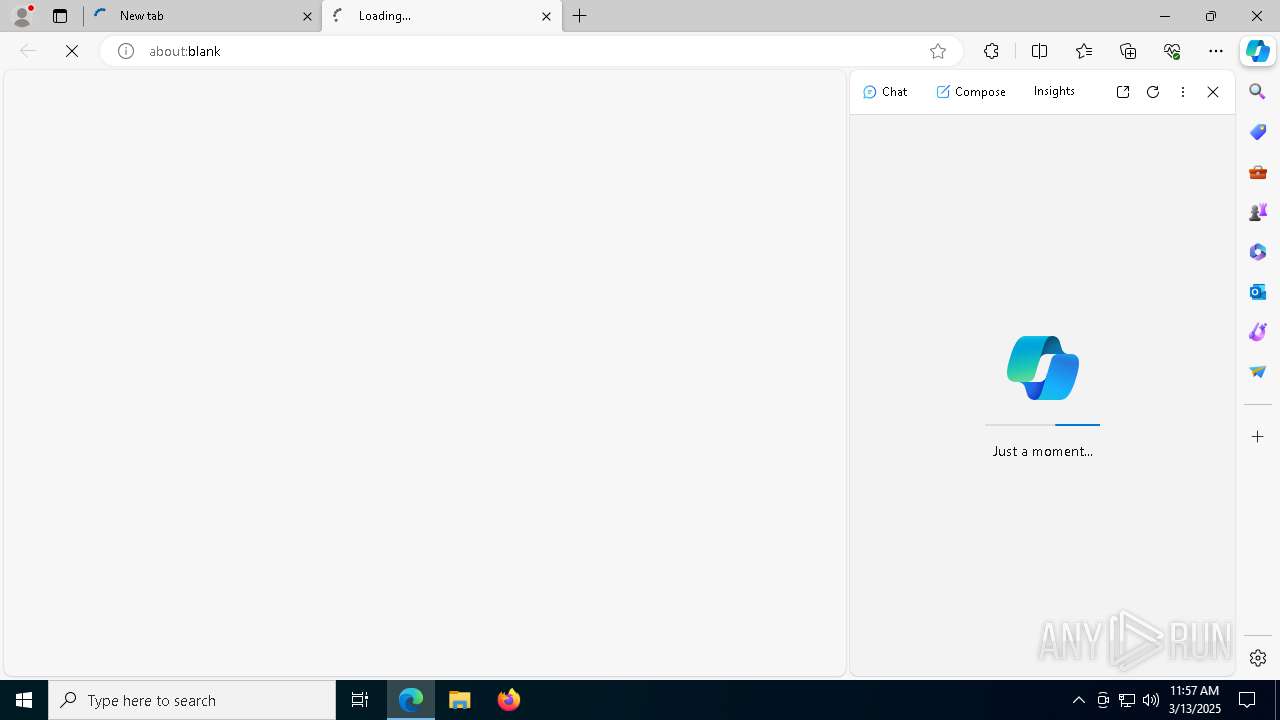Open sidebar Microsoft 365 icon
Viewport: 1280px width, 720px height.
(x=1258, y=252)
